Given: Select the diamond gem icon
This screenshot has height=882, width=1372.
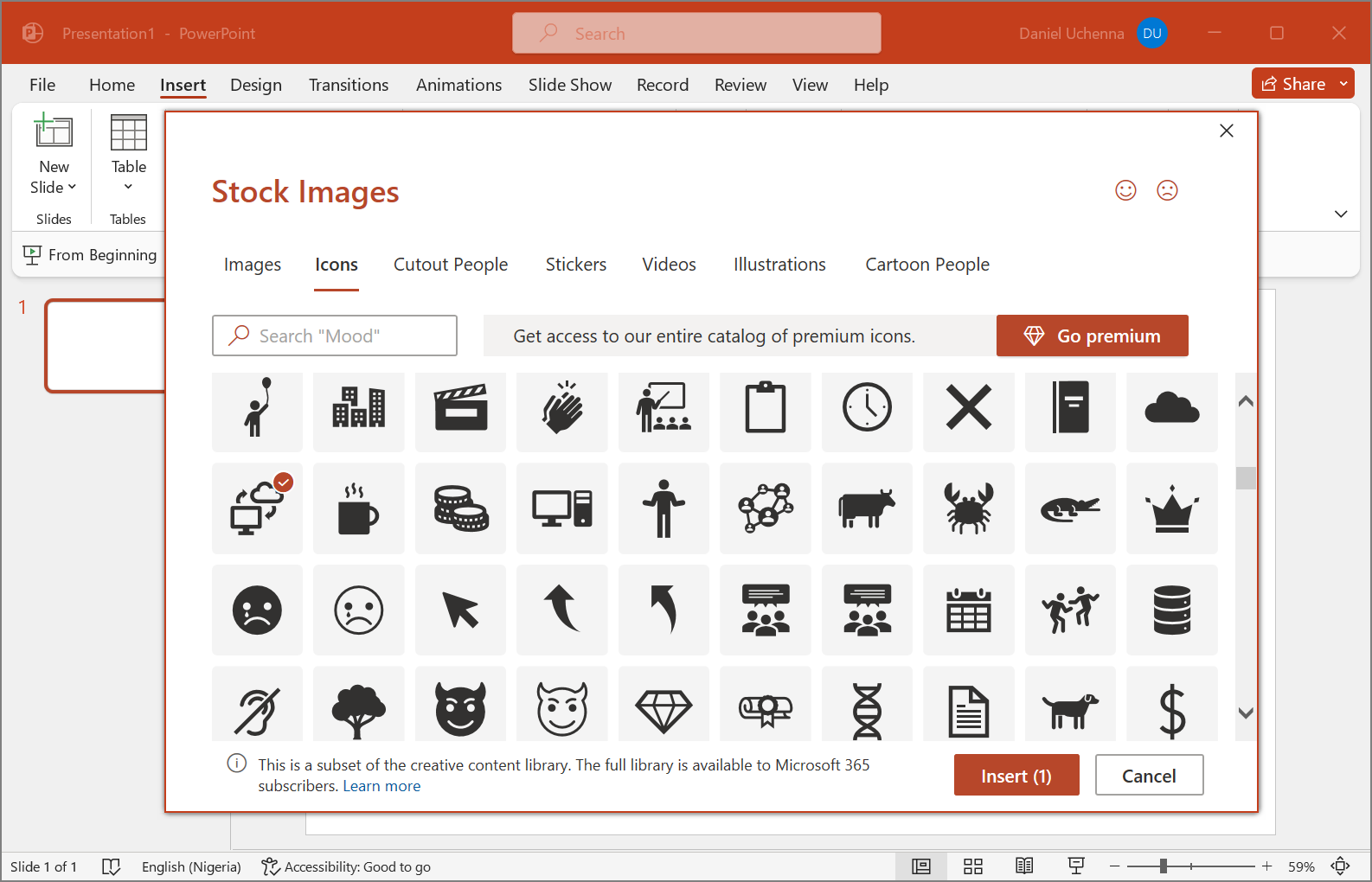Looking at the screenshot, I should (x=664, y=704).
